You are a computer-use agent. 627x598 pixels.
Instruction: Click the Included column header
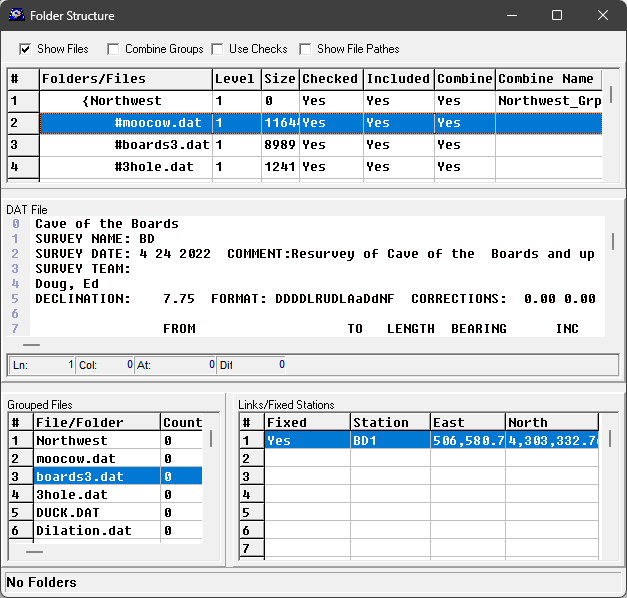(399, 79)
